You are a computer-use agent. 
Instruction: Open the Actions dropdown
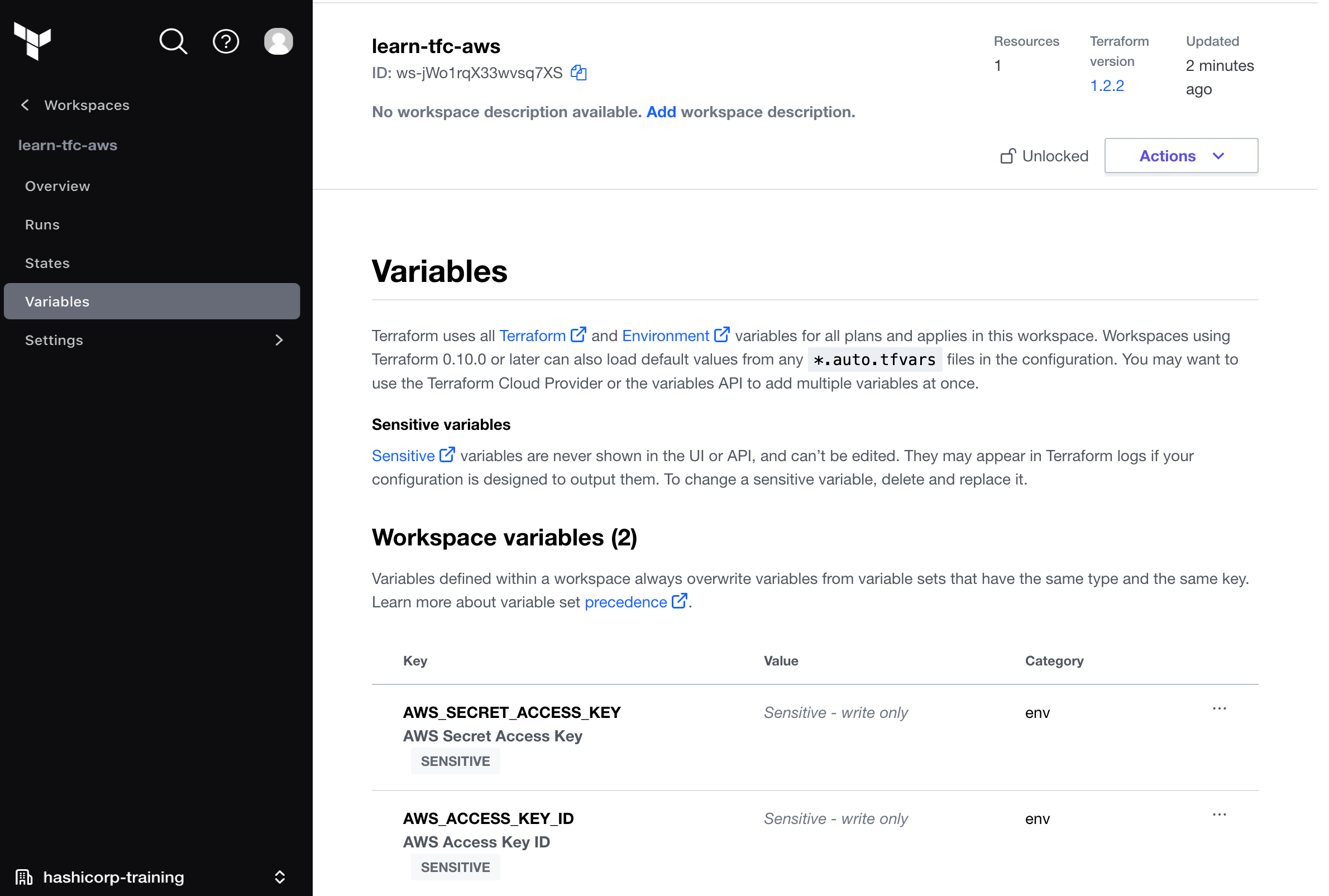tap(1180, 155)
